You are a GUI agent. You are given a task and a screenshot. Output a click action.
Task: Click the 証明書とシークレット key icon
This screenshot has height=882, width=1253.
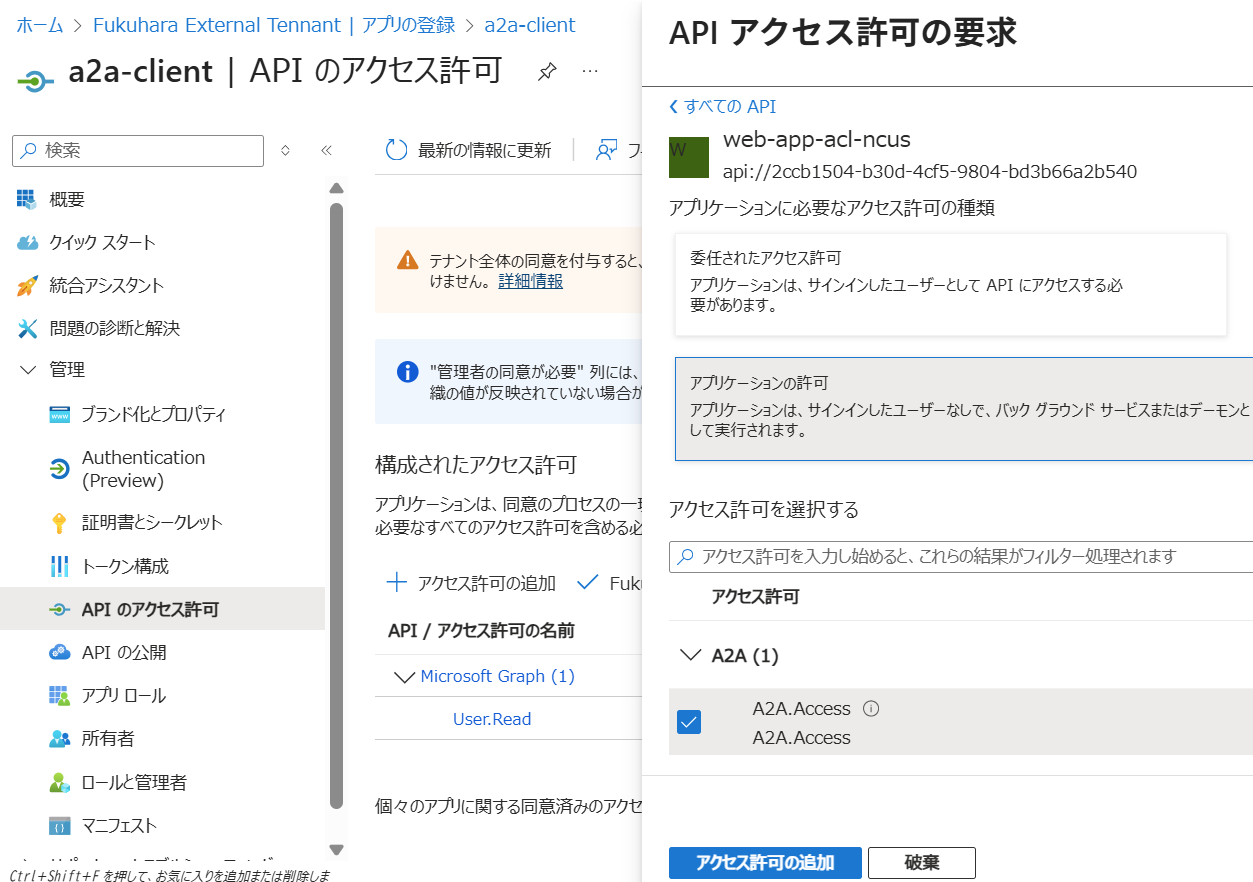pos(59,523)
